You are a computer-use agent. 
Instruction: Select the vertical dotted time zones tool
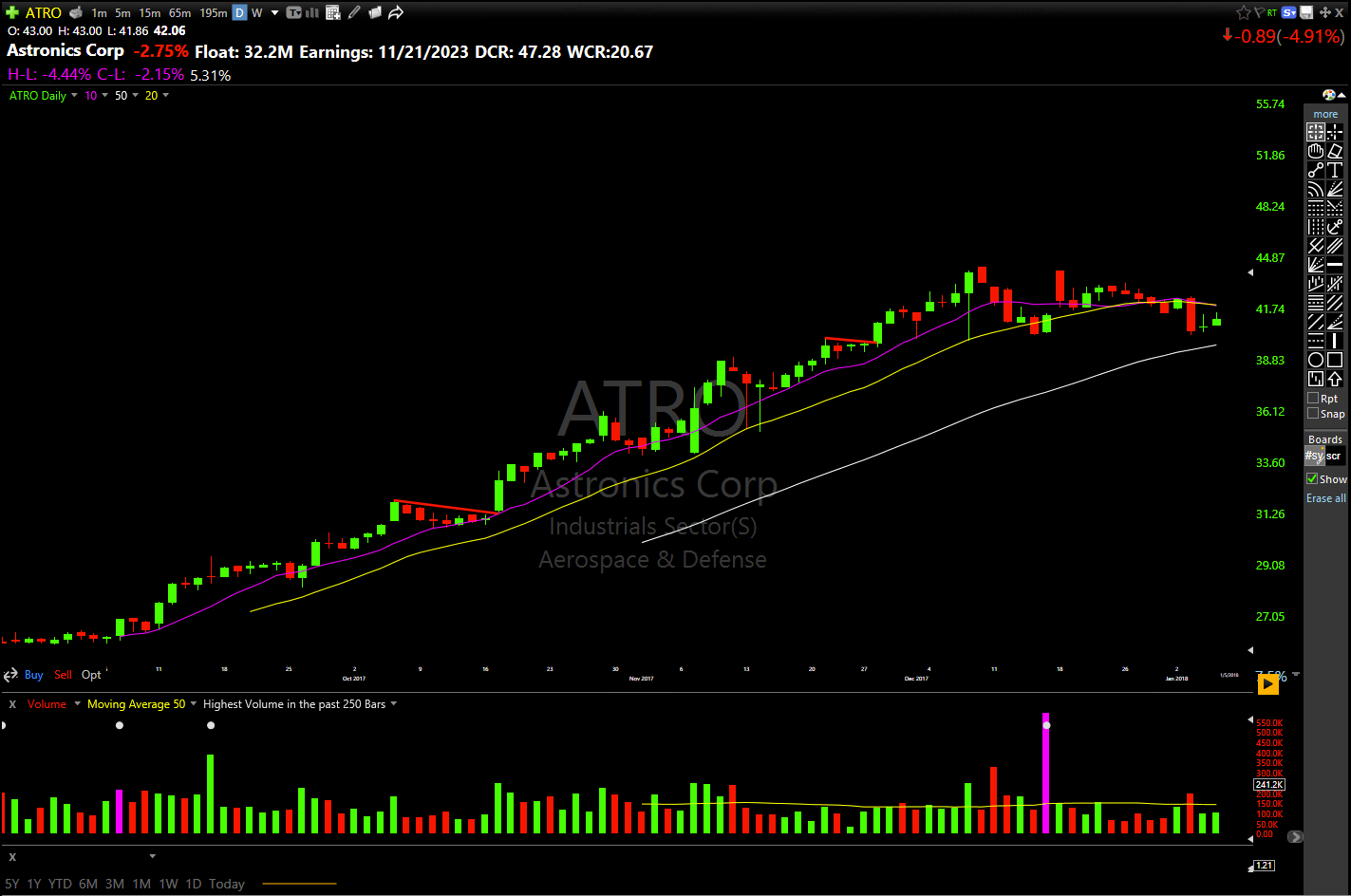1316,228
